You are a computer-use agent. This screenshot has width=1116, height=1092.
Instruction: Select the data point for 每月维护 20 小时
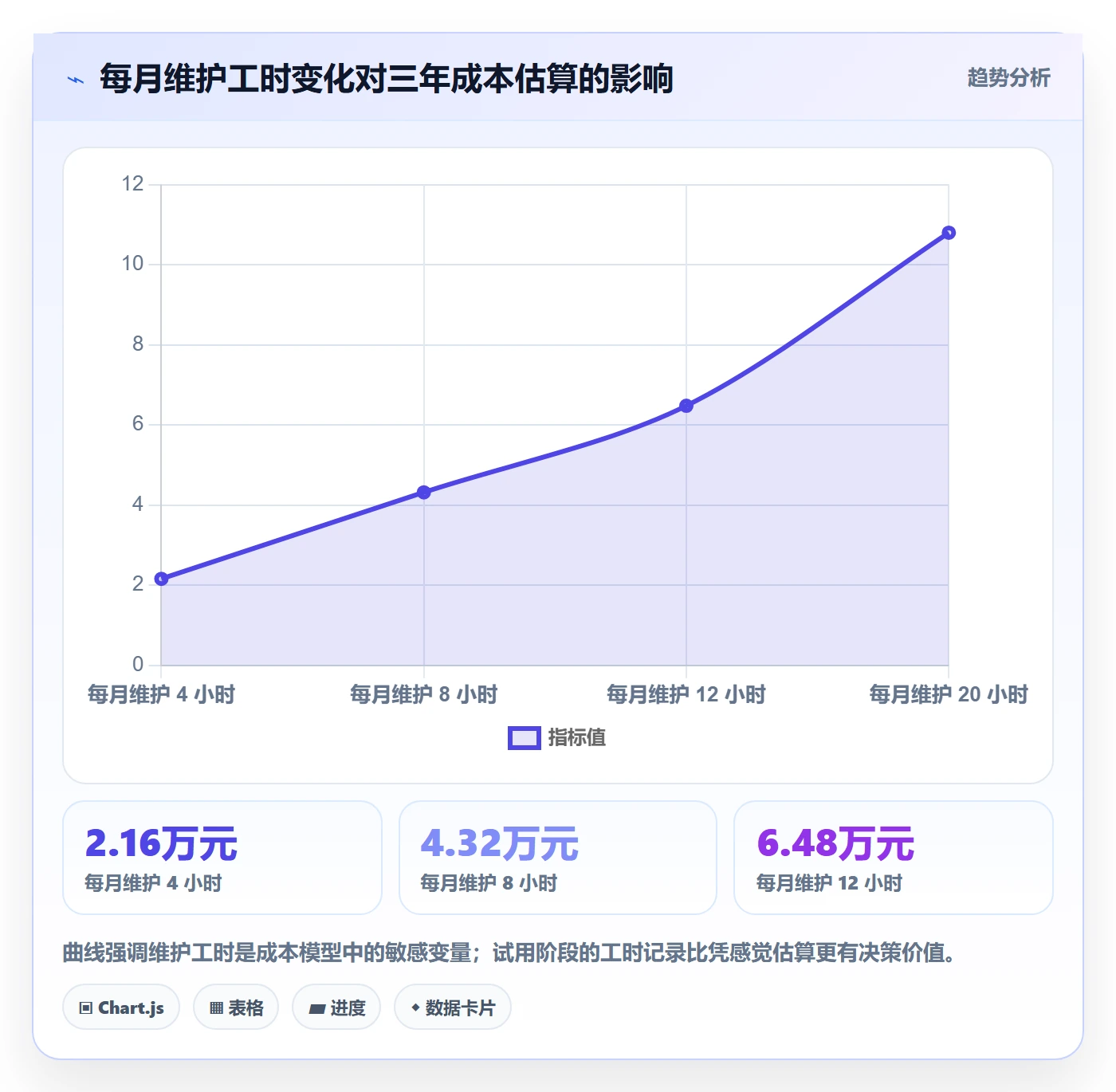949,233
